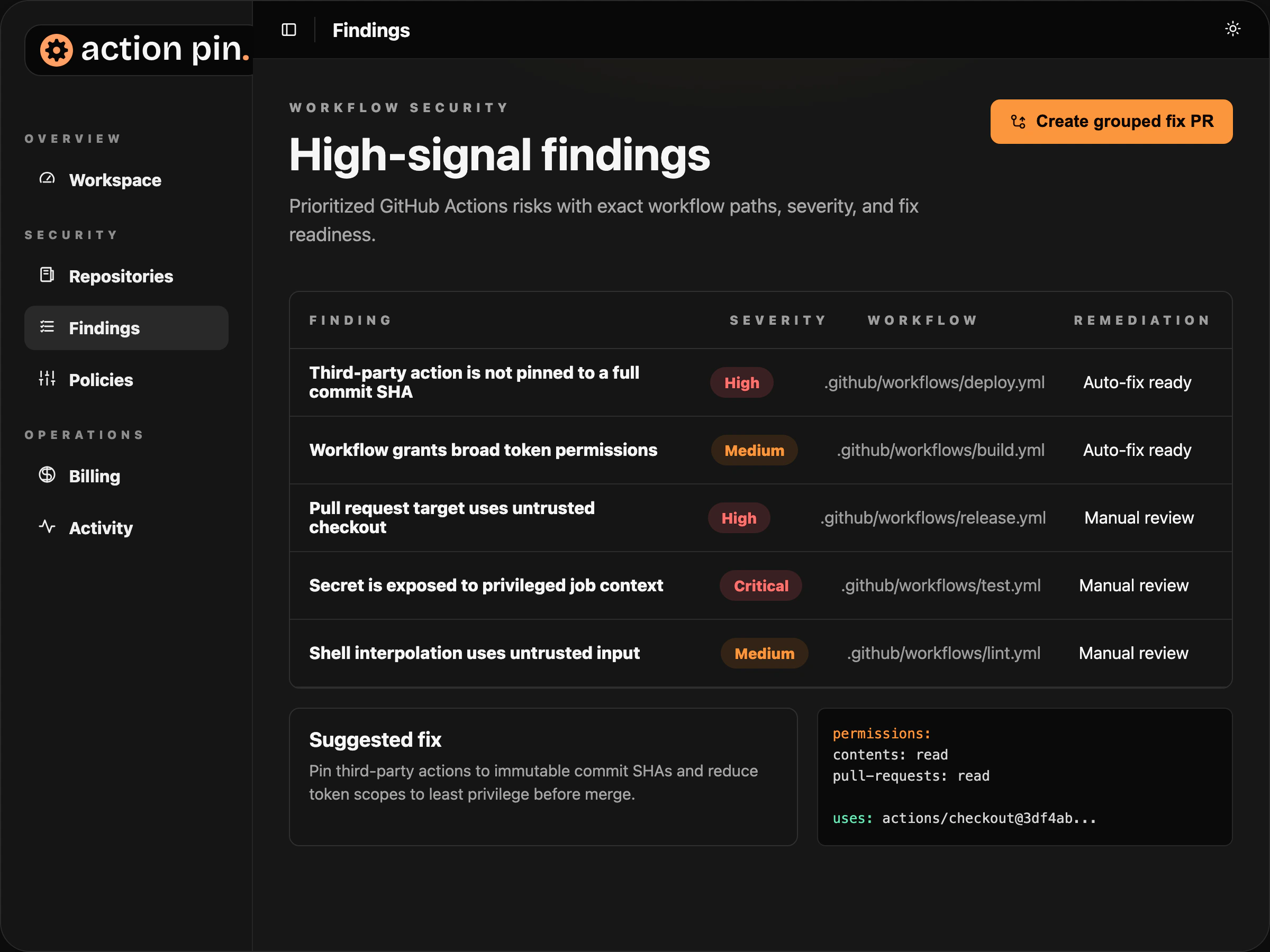Click the REMEDIATION column header
1270x952 pixels.
pos(1141,320)
